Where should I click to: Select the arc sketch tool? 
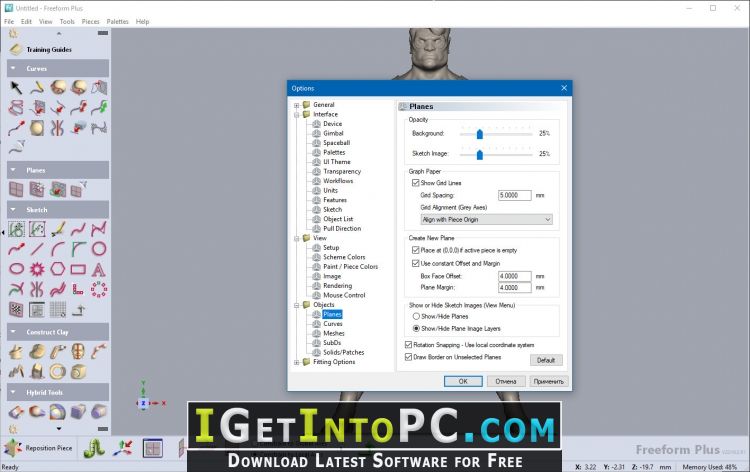click(57, 249)
